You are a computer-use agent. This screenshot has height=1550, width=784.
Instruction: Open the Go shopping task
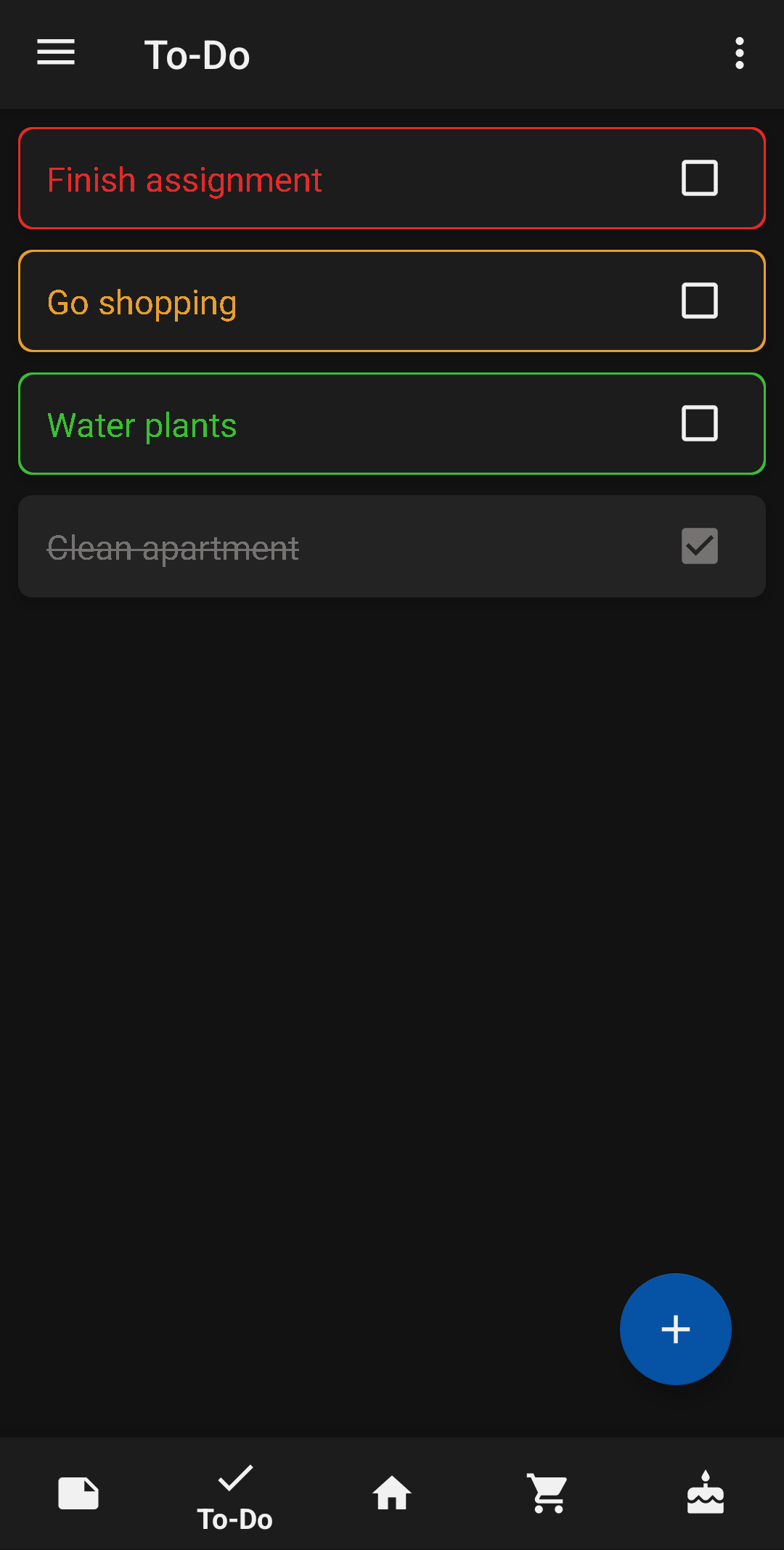click(x=142, y=303)
